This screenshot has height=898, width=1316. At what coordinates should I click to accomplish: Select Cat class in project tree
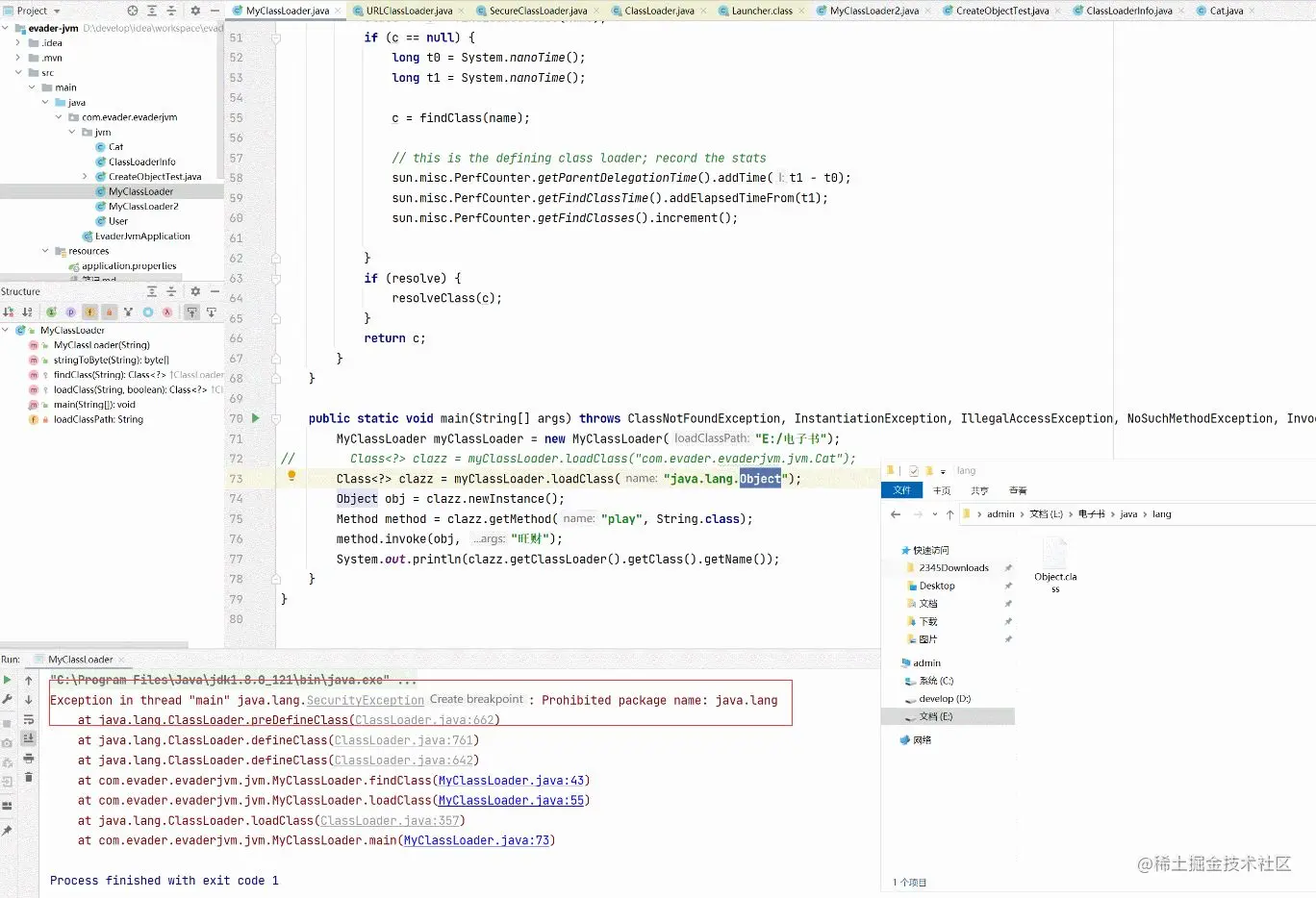(115, 147)
